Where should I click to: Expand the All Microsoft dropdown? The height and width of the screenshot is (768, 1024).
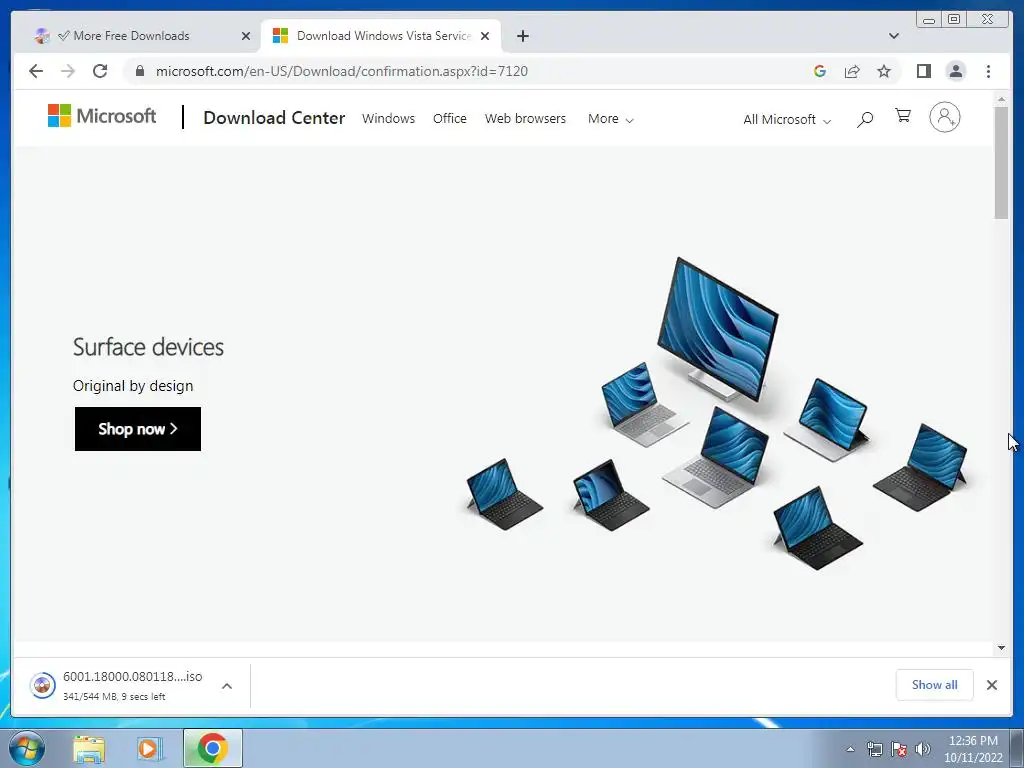point(787,120)
